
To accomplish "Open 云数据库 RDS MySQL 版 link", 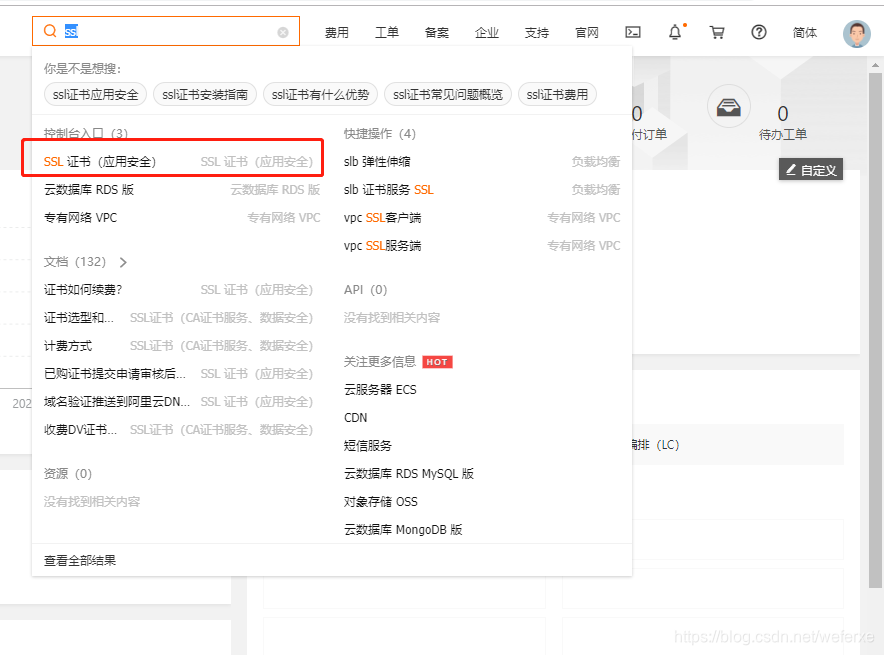I will 409,473.
